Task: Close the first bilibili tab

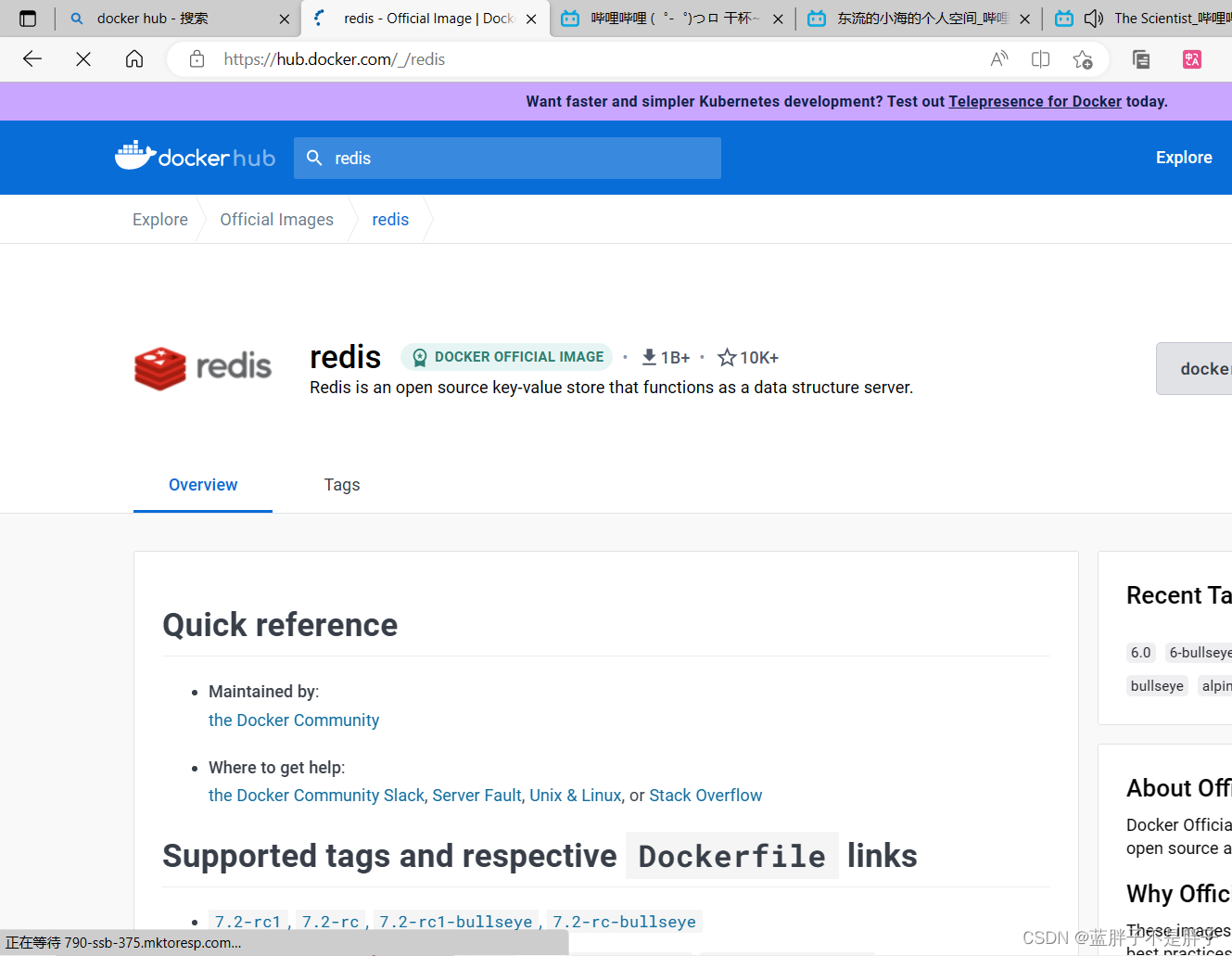Action: [x=778, y=19]
